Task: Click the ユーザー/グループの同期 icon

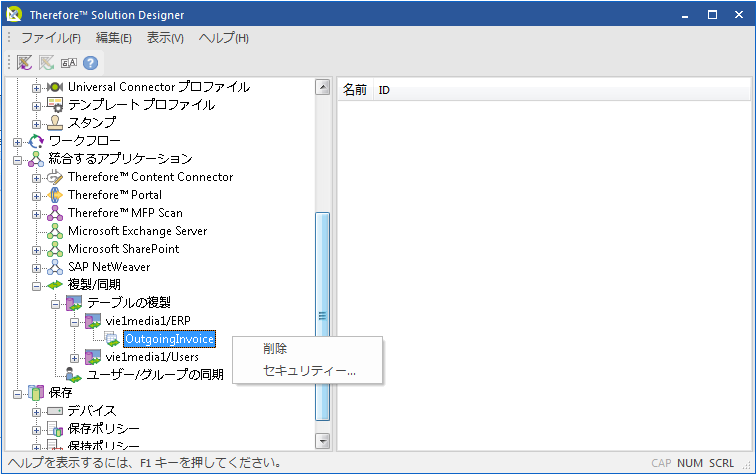Action: coord(74,375)
